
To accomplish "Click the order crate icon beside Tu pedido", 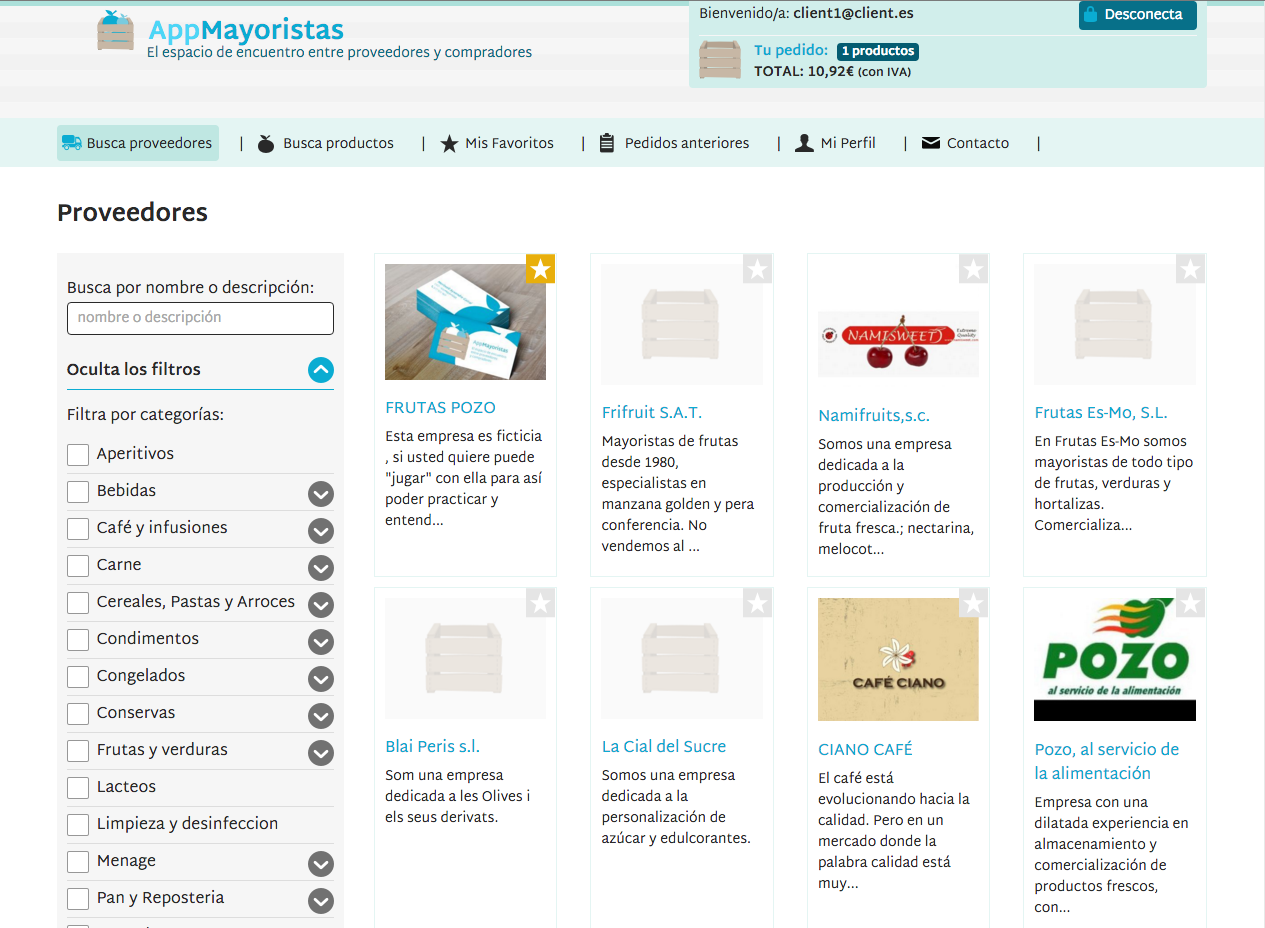I will [720, 60].
